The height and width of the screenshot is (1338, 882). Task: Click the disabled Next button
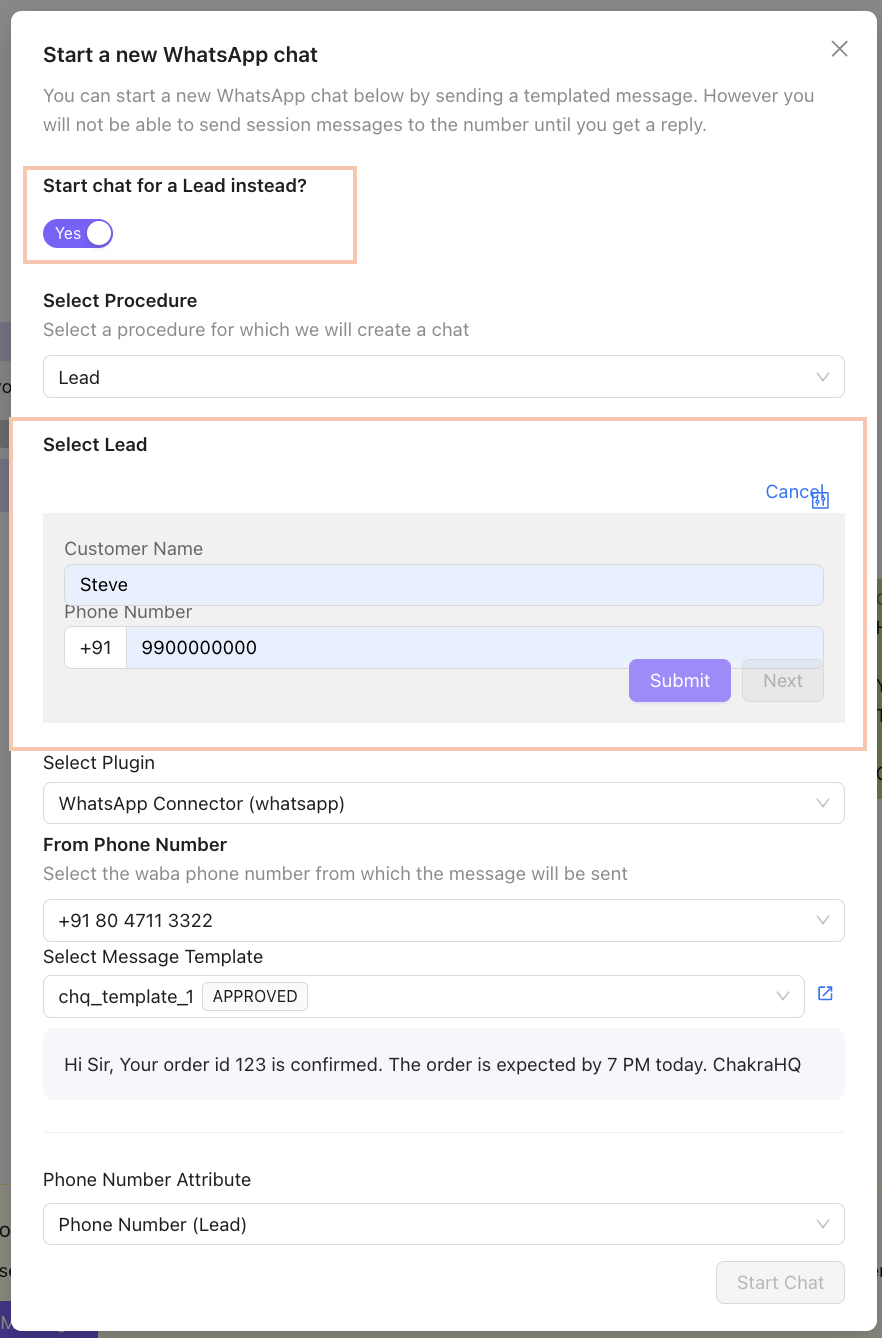click(782, 680)
